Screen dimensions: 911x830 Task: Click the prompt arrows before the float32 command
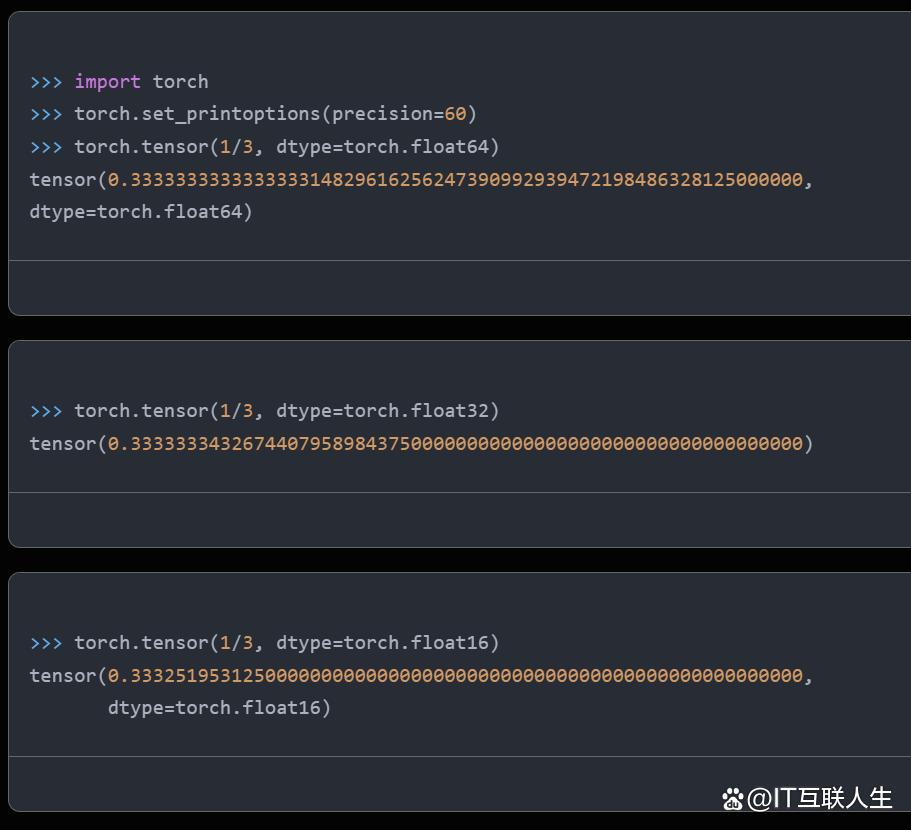46,411
